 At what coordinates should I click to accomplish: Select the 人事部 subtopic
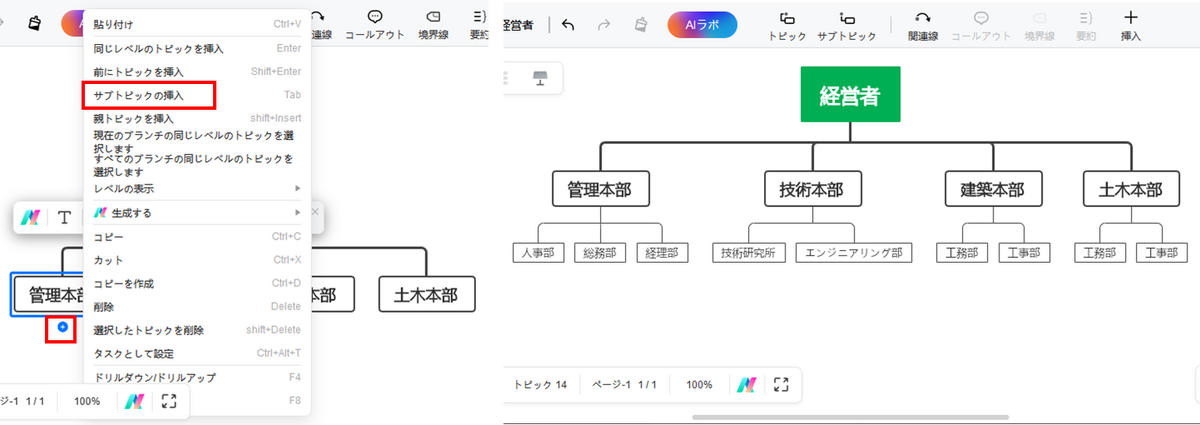(539, 253)
